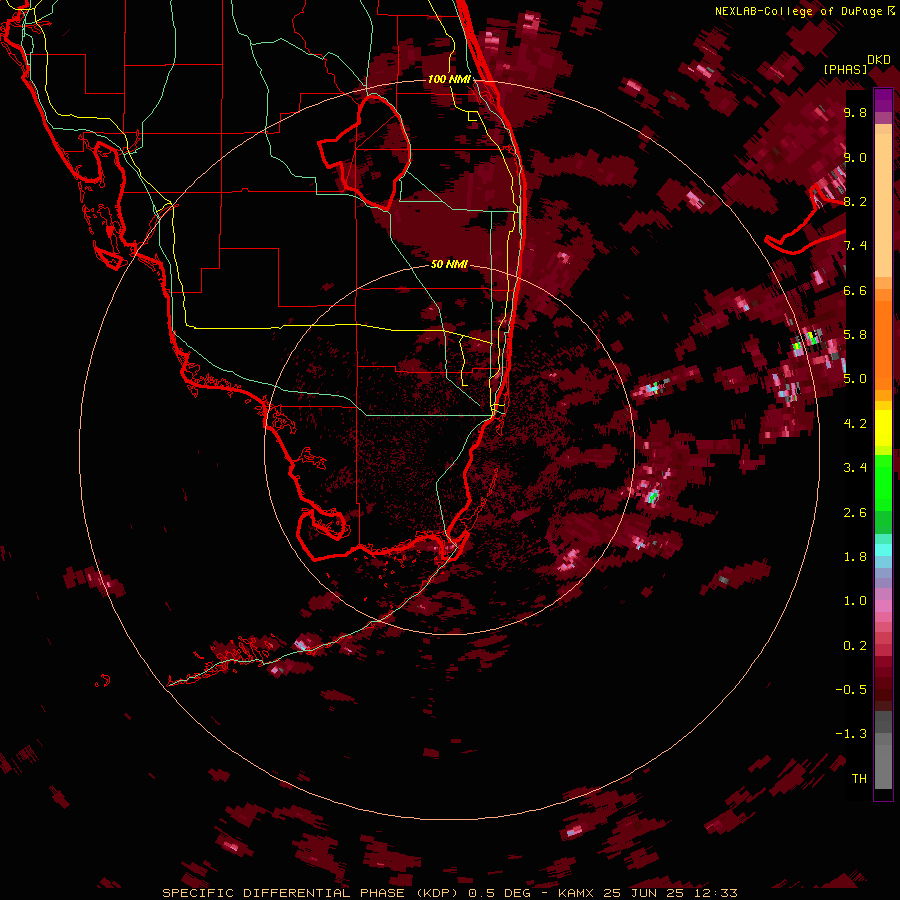
Task: Pick the deep orange segment of color bar
Action: pyautogui.click(x=883, y=345)
